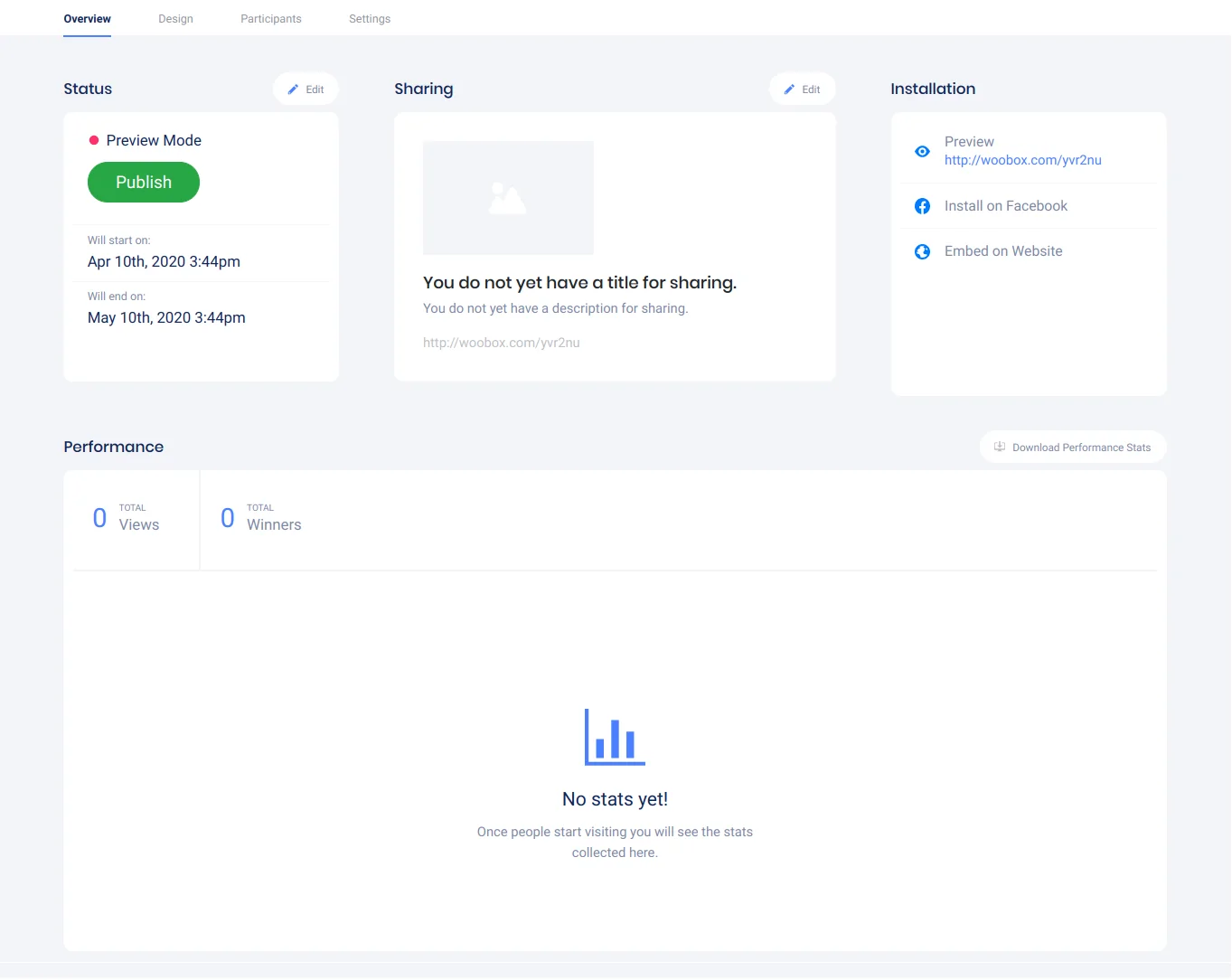Viewport: 1232px width, 980px height.
Task: Click the eye icon next to Preview
Action: click(922, 152)
